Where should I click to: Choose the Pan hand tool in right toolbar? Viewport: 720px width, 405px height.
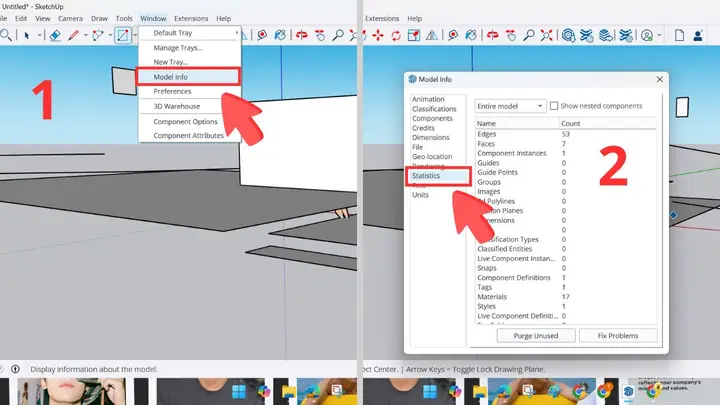[x=511, y=35]
